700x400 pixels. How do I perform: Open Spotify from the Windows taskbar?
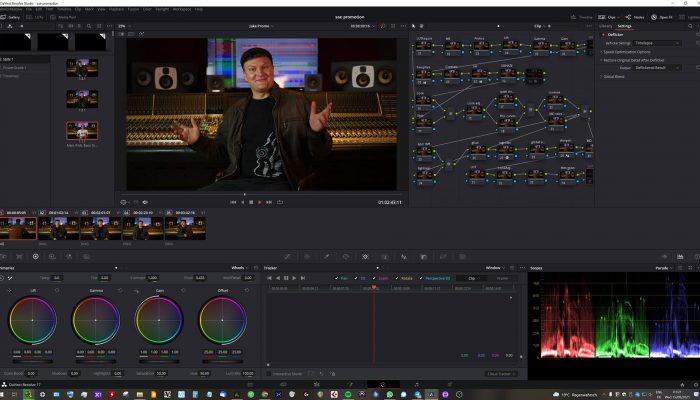point(348,395)
